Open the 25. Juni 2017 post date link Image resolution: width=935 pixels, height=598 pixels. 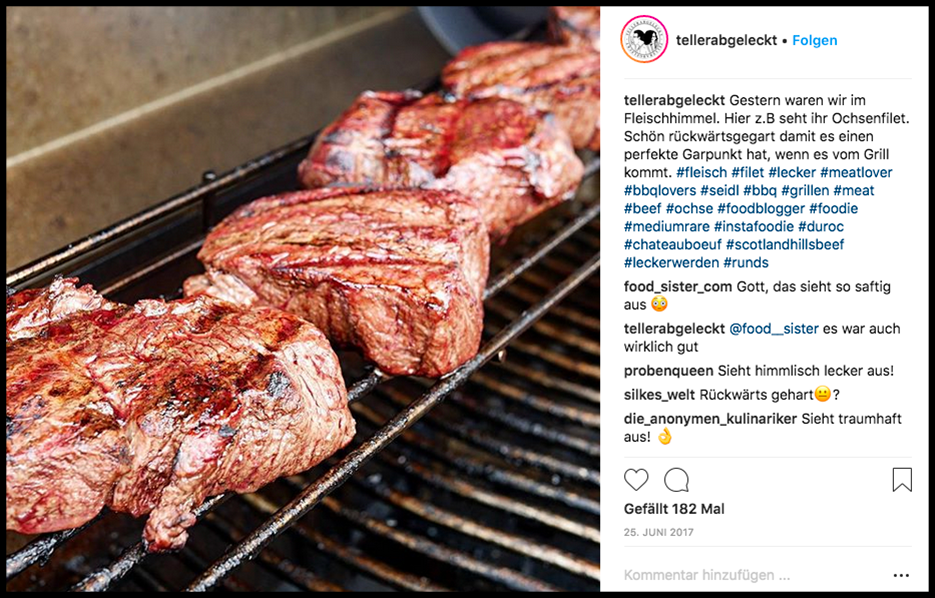point(659,532)
